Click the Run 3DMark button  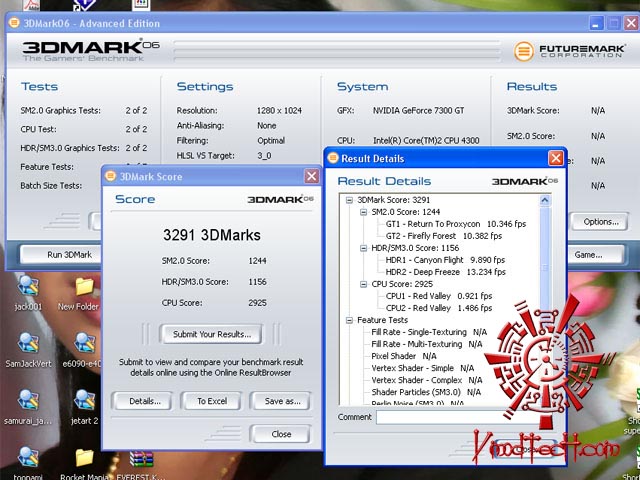click(62, 255)
